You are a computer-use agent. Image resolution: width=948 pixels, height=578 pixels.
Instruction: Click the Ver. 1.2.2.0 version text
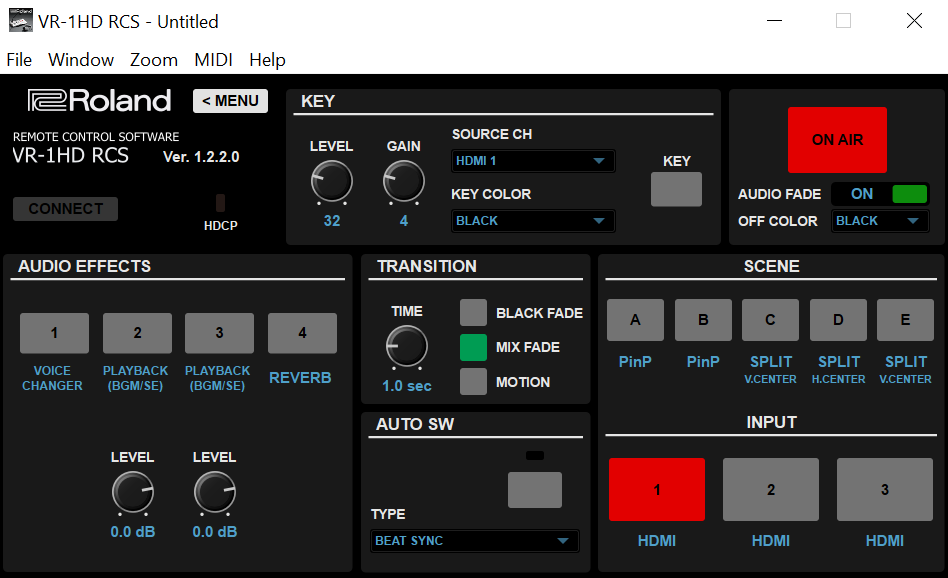pyautogui.click(x=201, y=157)
